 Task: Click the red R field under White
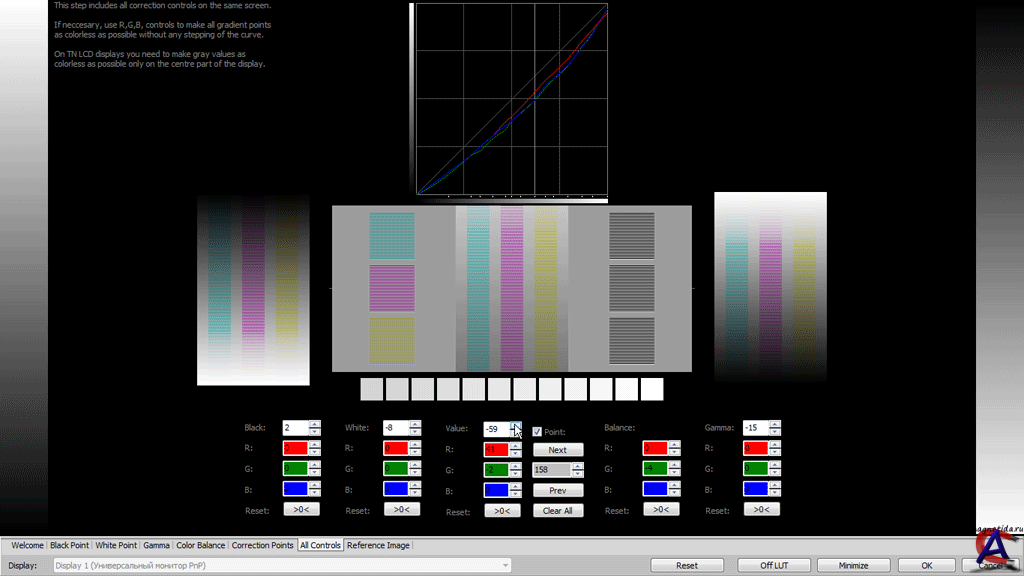click(396, 449)
